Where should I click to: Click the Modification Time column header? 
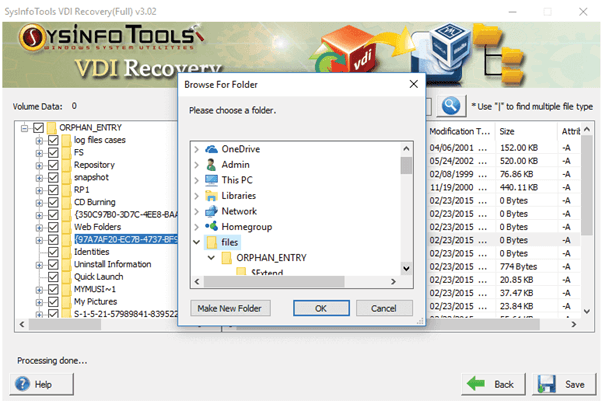click(x=460, y=131)
